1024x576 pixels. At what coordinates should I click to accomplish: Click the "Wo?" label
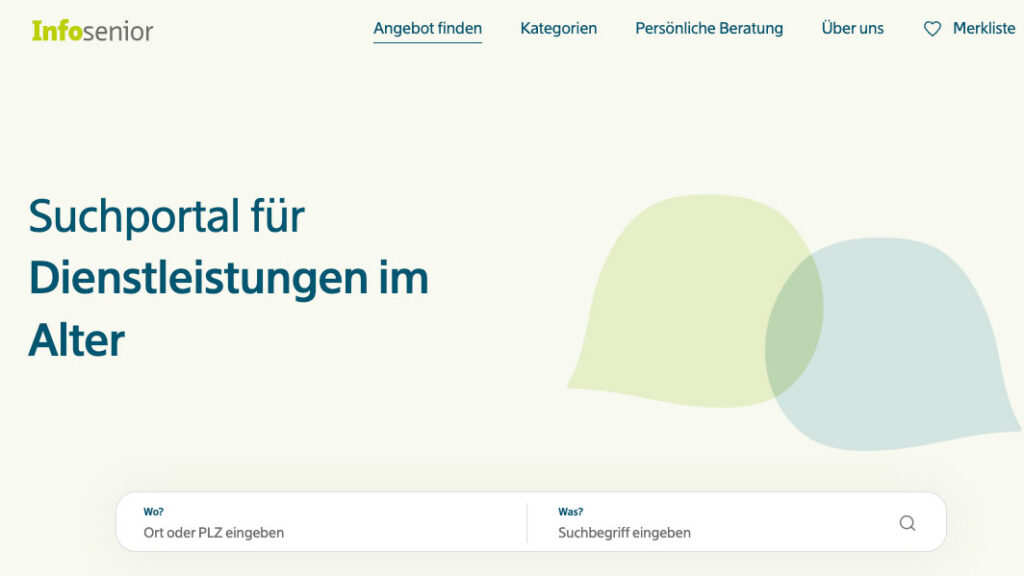click(153, 511)
